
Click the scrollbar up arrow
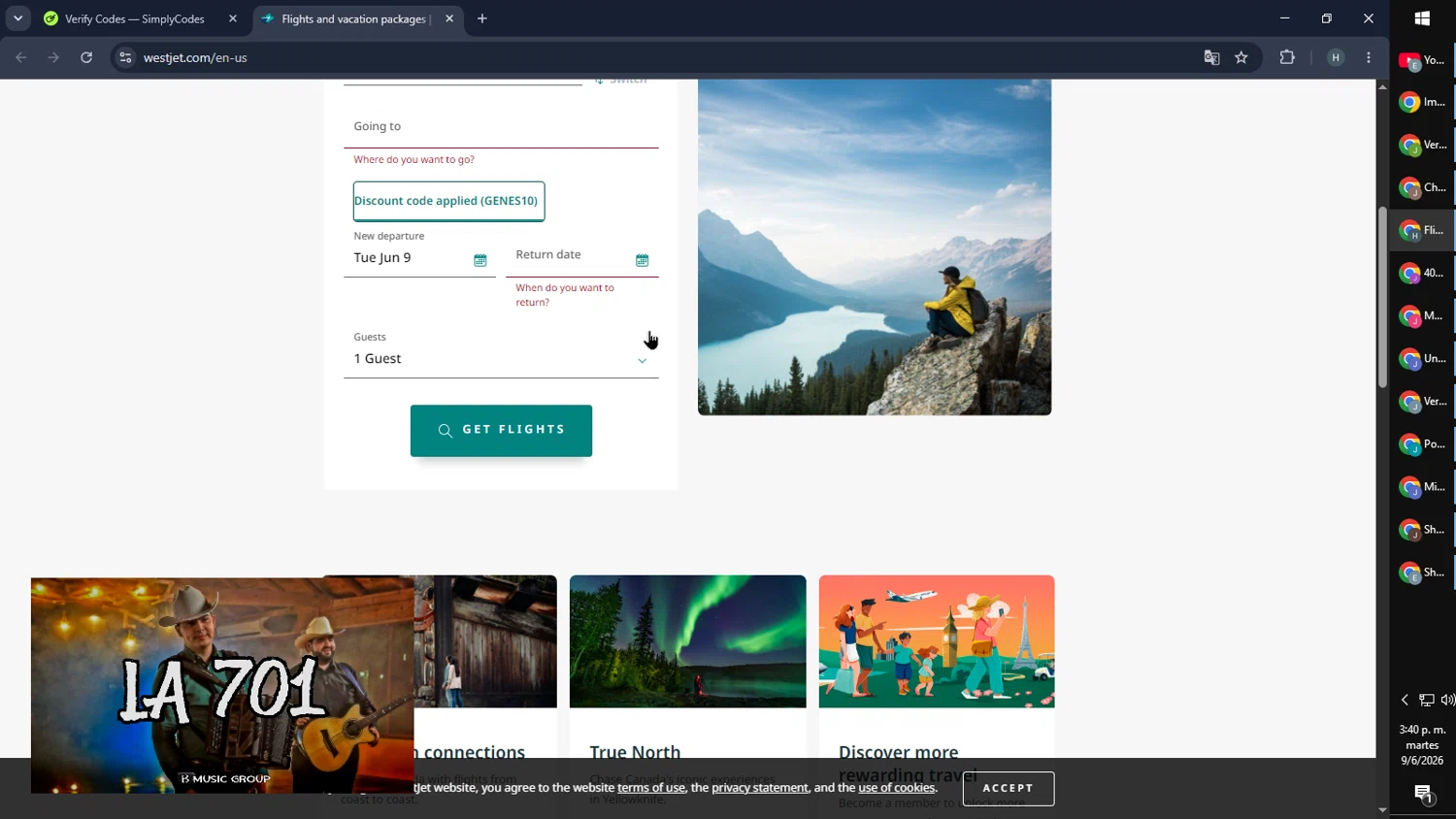pos(1382,86)
